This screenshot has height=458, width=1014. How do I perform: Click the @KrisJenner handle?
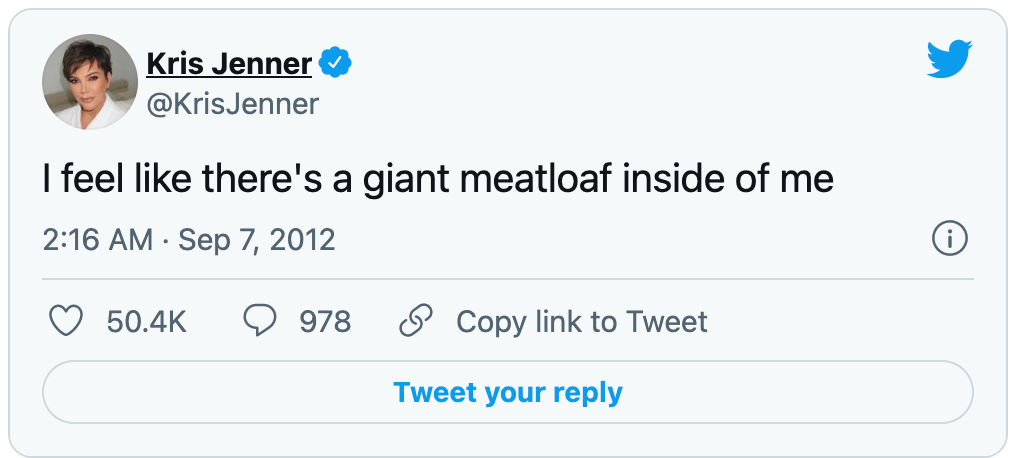pos(233,104)
